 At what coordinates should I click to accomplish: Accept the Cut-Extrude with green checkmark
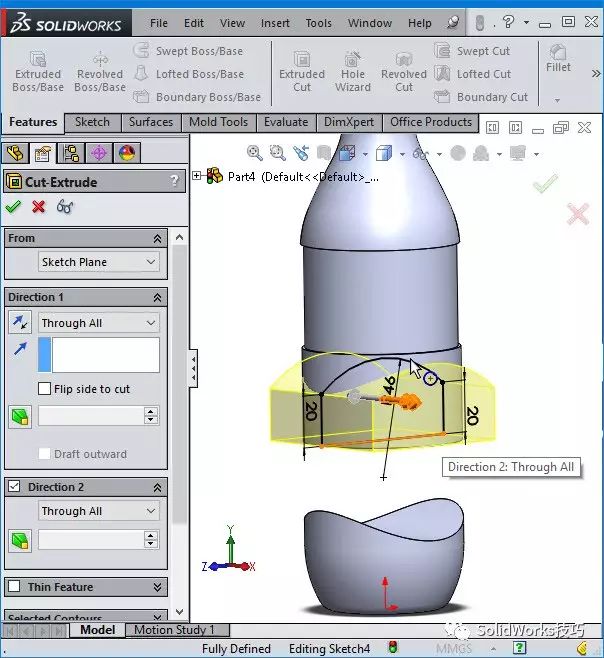[13, 206]
